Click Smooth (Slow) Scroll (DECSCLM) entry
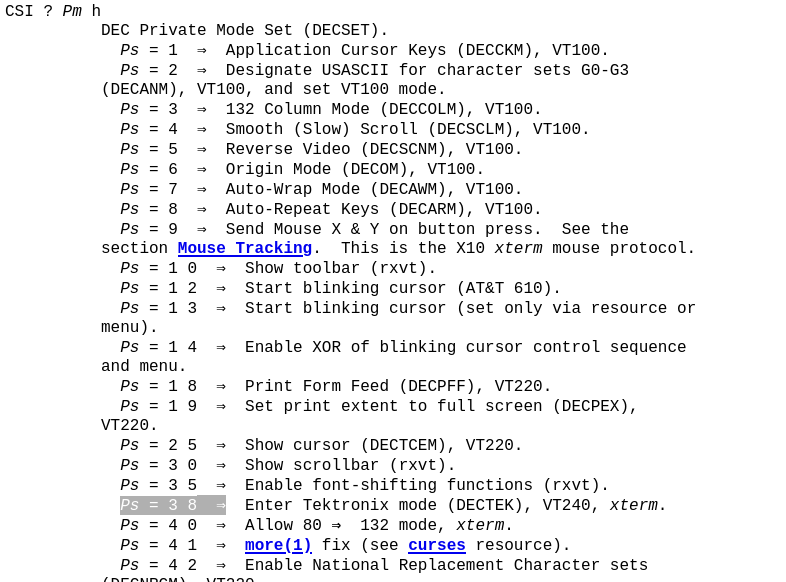The width and height of the screenshot is (786, 582). click(x=407, y=130)
